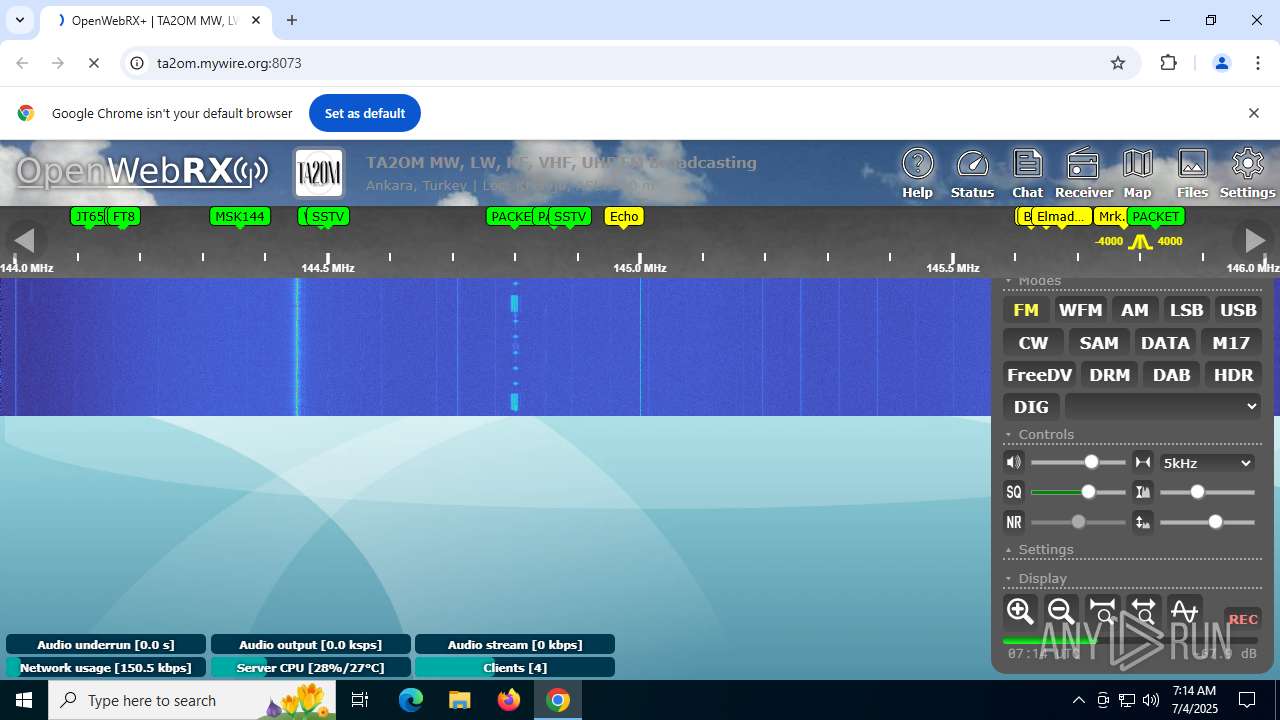Select FM modulation mode
Viewport: 1280px width, 720px height.
click(1026, 310)
